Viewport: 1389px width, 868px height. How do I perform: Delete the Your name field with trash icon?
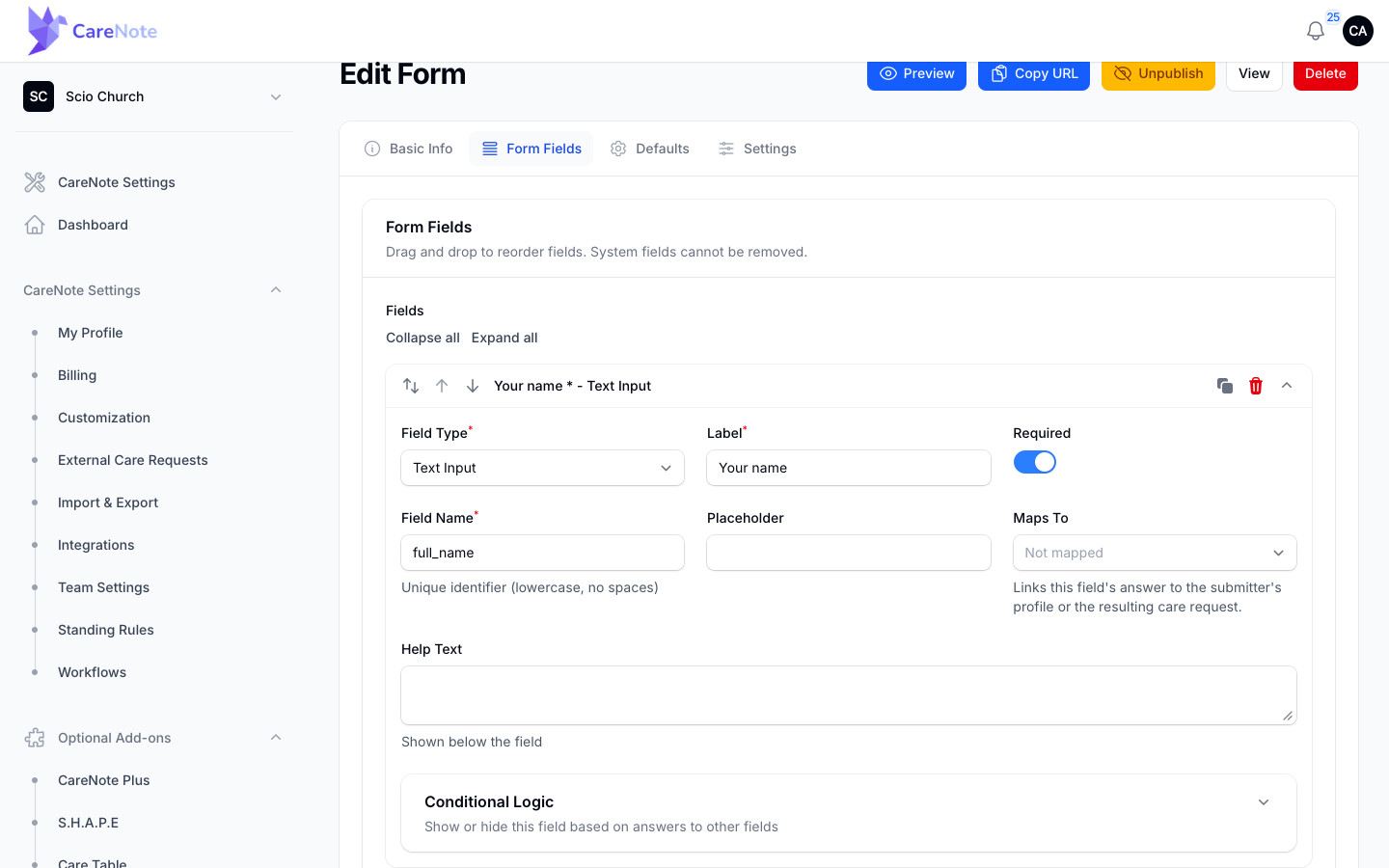pyautogui.click(x=1256, y=386)
